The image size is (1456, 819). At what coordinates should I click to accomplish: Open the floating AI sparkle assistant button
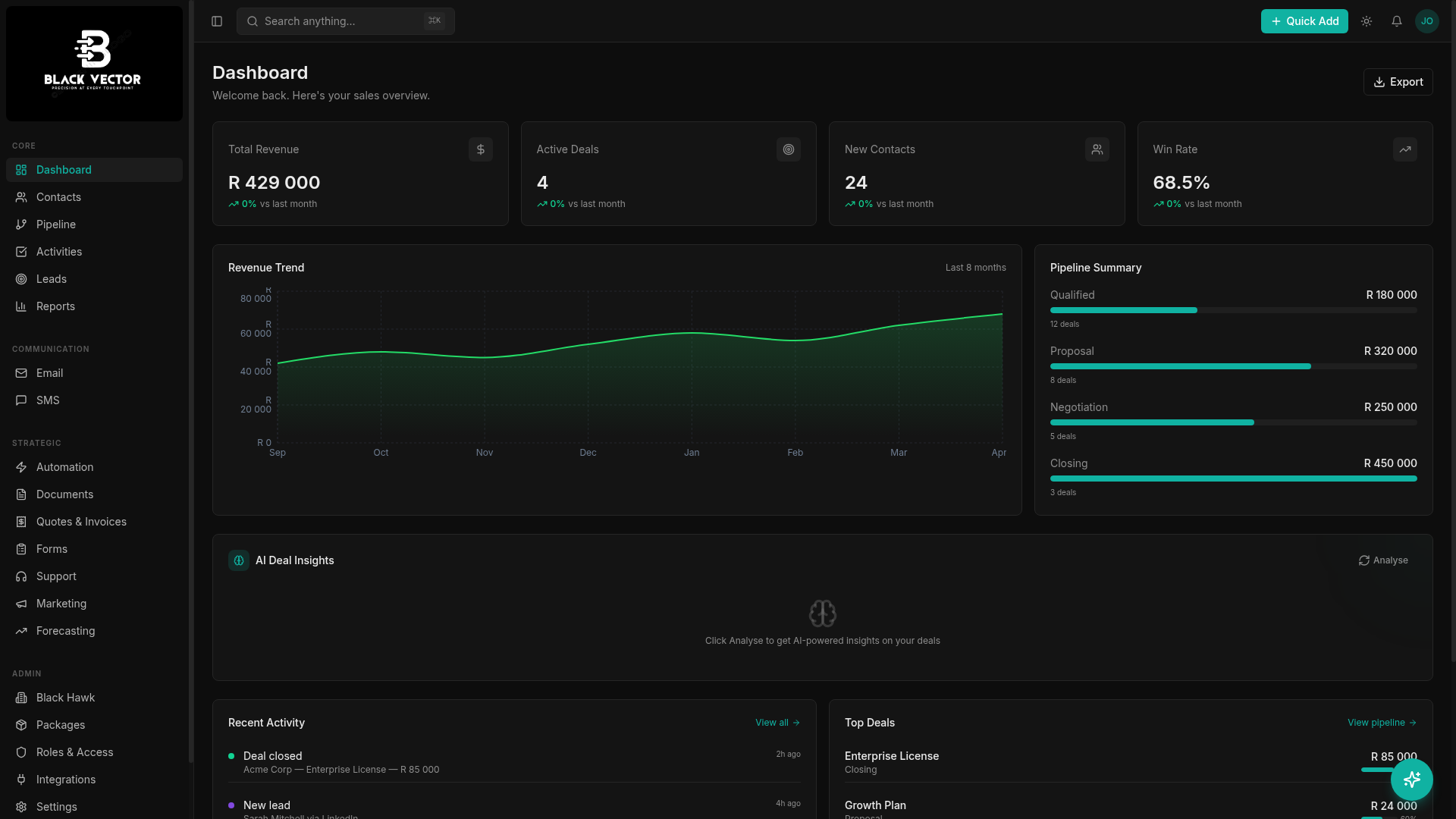click(x=1412, y=780)
